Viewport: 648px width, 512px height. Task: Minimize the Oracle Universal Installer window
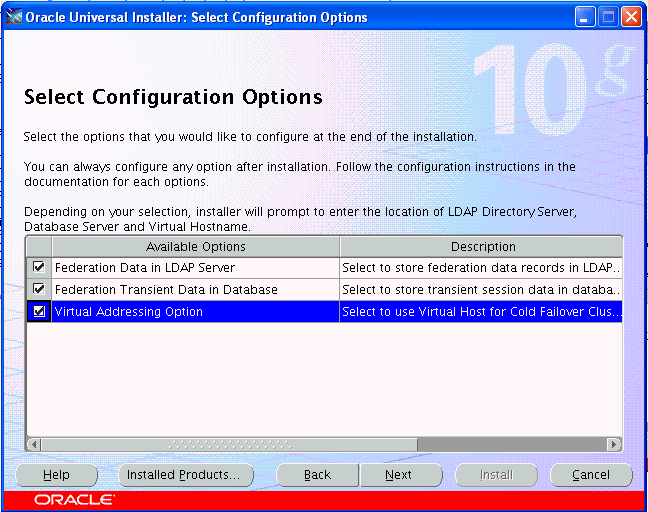coord(584,17)
